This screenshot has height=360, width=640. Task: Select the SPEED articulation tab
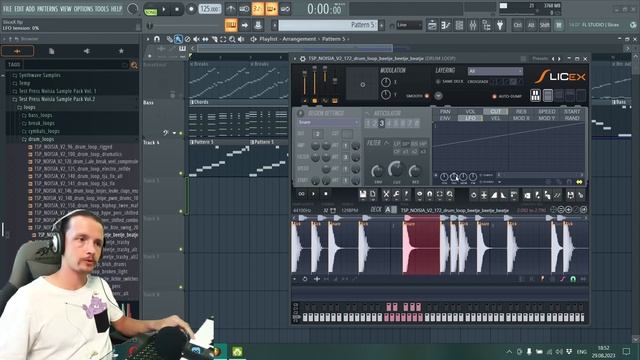tap(547, 111)
